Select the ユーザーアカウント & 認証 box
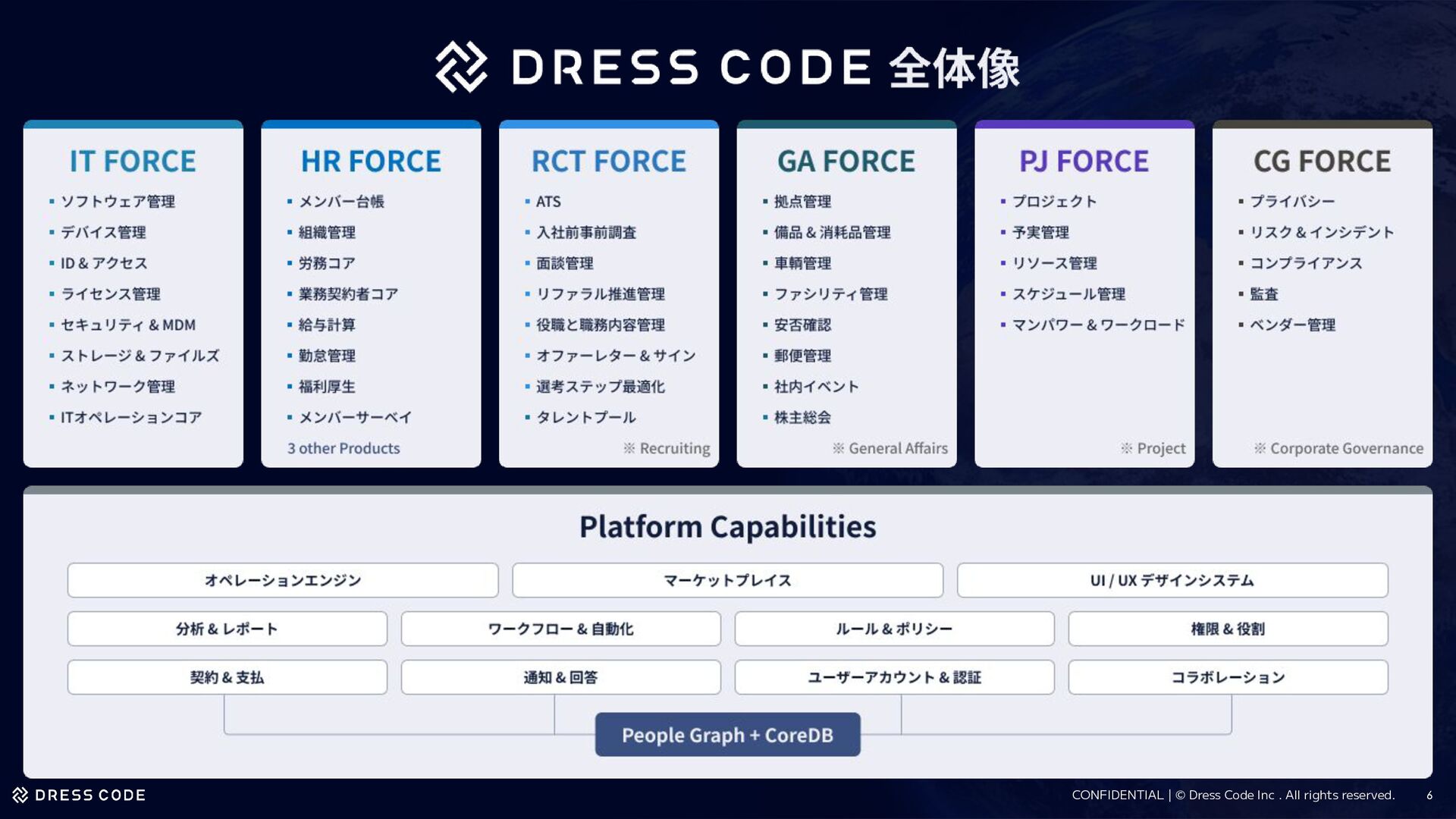The height and width of the screenshot is (819, 1456). tap(894, 677)
